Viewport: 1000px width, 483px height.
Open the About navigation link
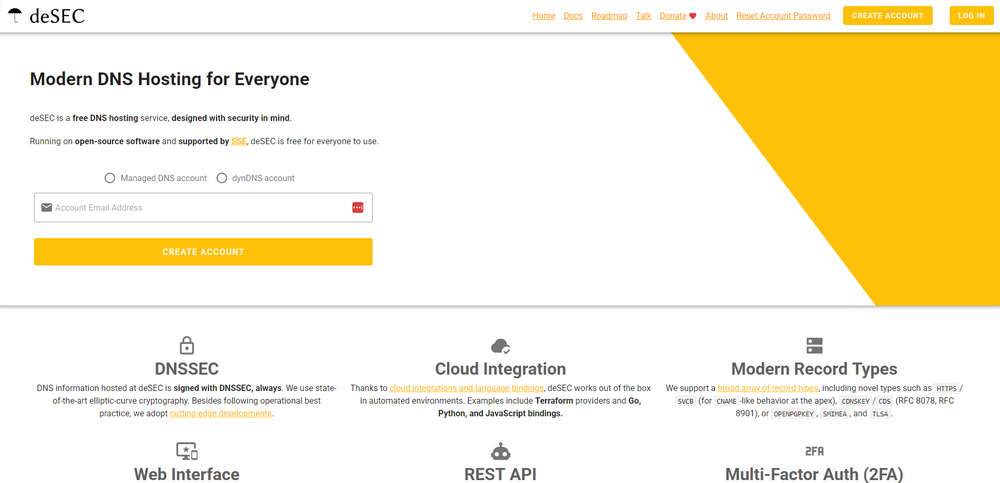[716, 16]
